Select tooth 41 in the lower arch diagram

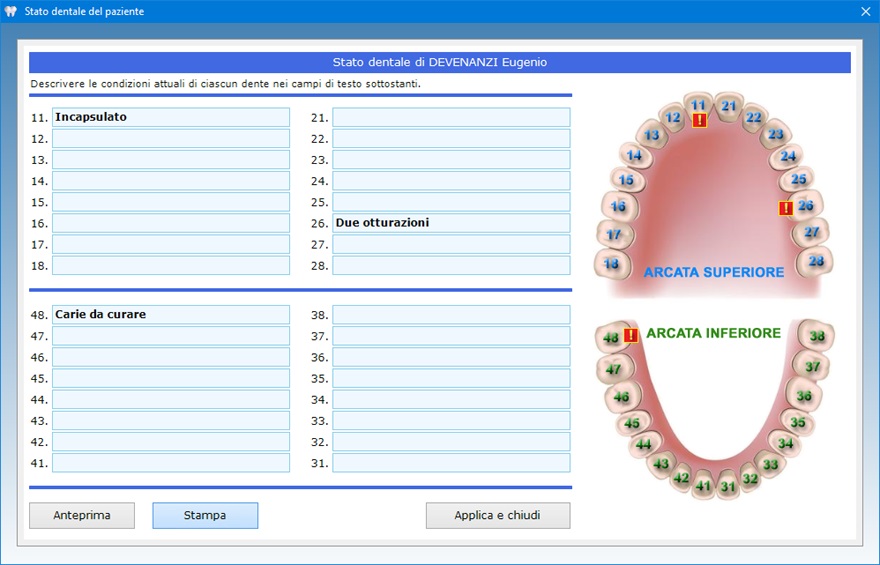click(x=703, y=486)
